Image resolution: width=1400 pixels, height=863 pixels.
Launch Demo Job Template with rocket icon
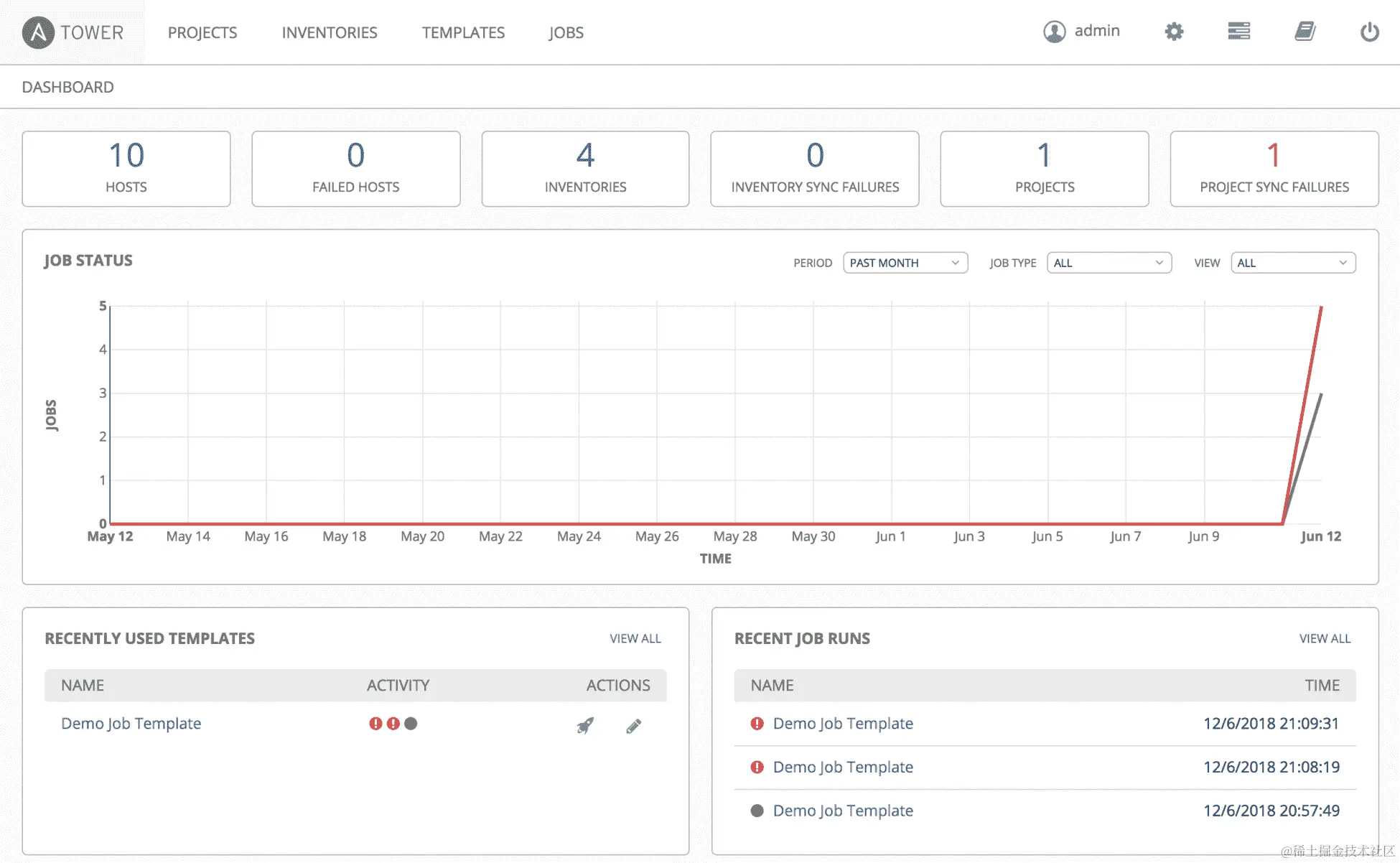tap(585, 725)
